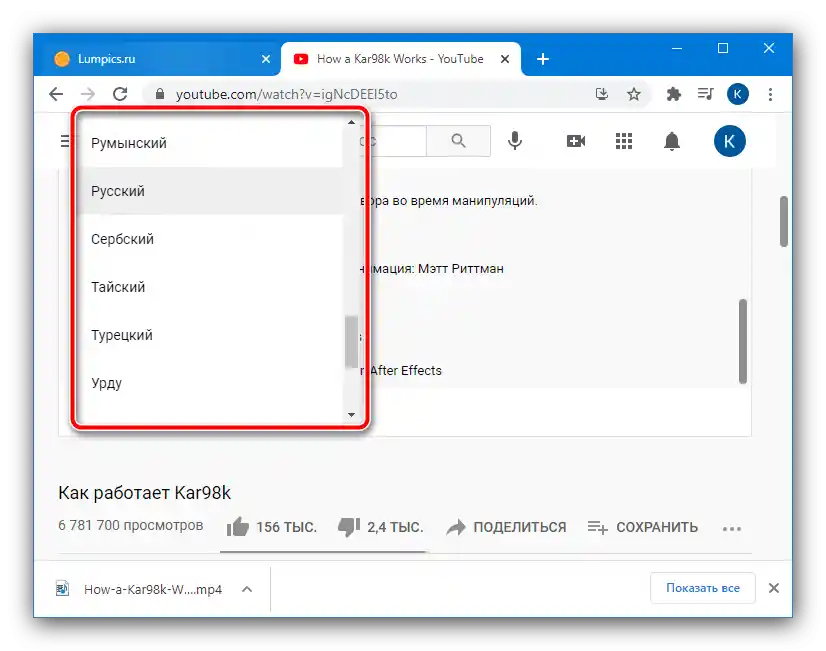Click the language list scroll-down arrow

[x=351, y=415]
